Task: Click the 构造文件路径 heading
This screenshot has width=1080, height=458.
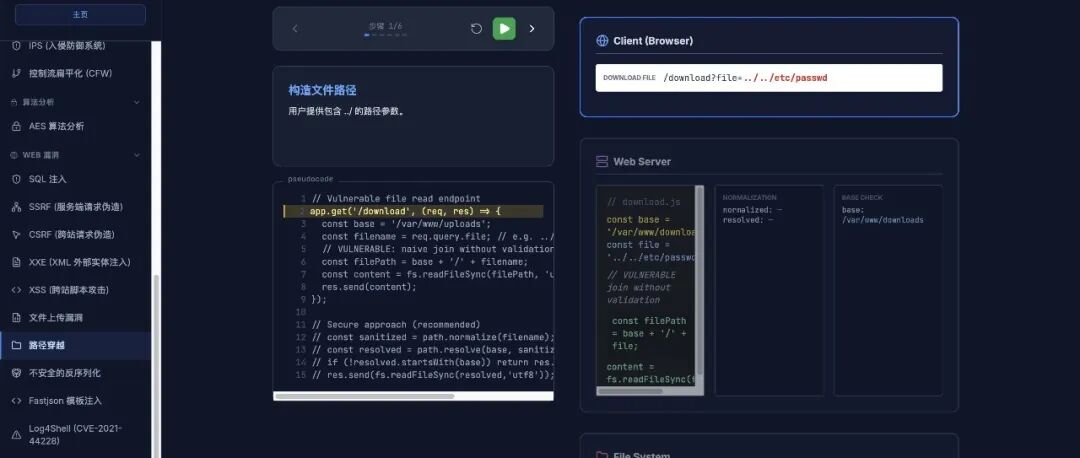Action: tap(322, 90)
